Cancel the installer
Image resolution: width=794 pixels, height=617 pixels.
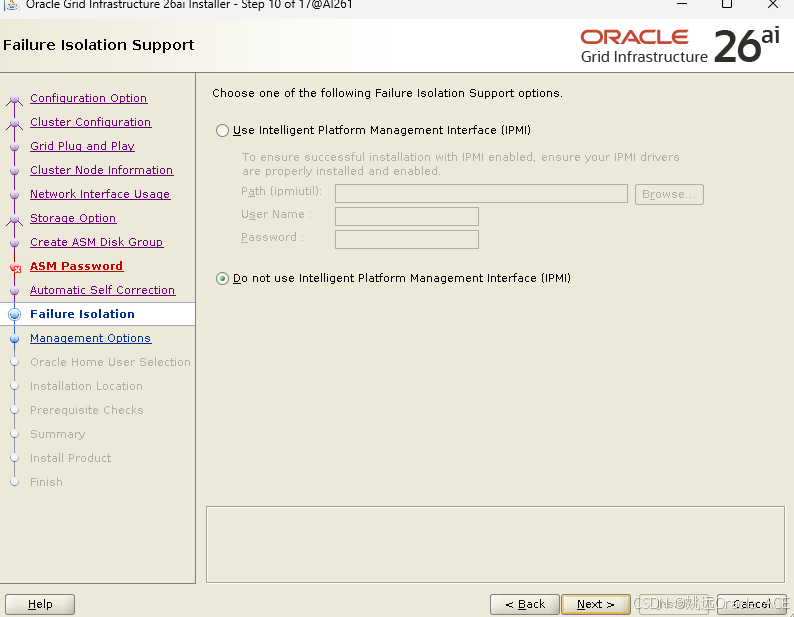[x=751, y=604]
